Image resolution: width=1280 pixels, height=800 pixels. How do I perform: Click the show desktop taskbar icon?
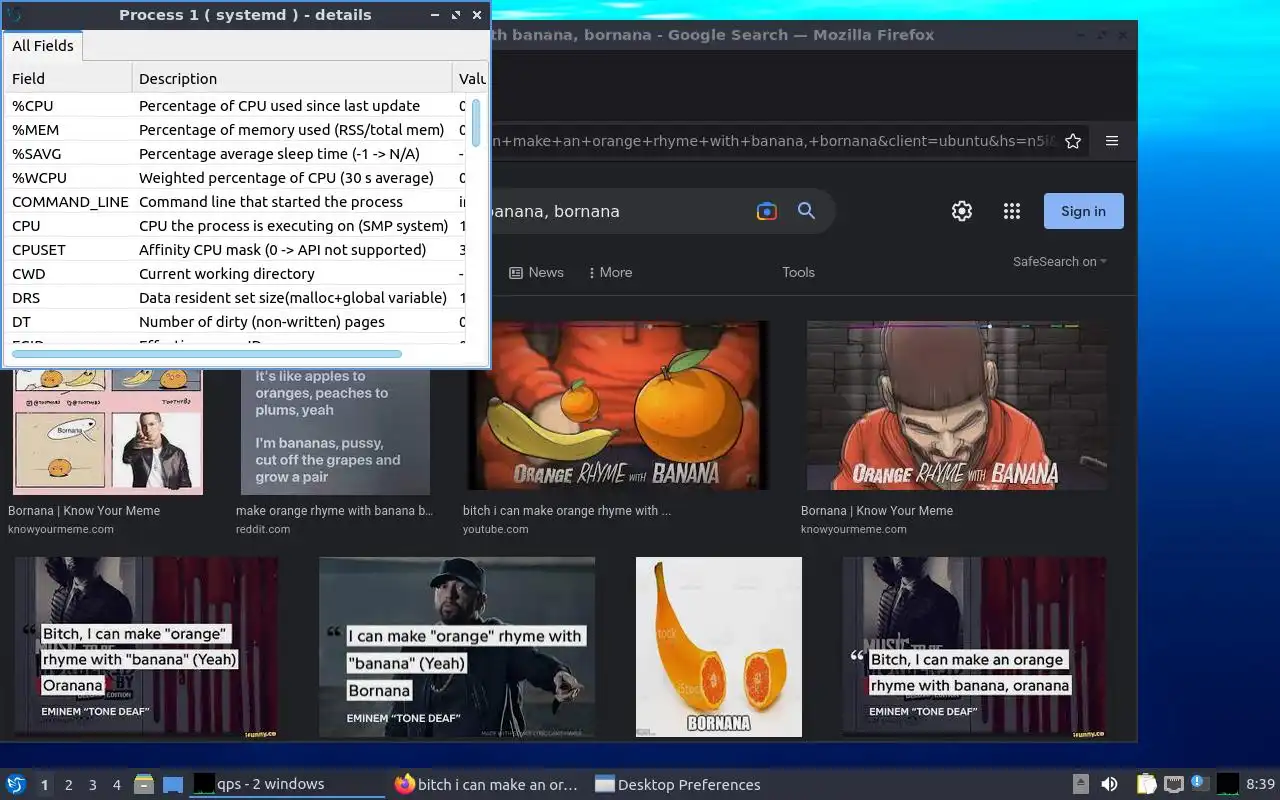point(173,785)
